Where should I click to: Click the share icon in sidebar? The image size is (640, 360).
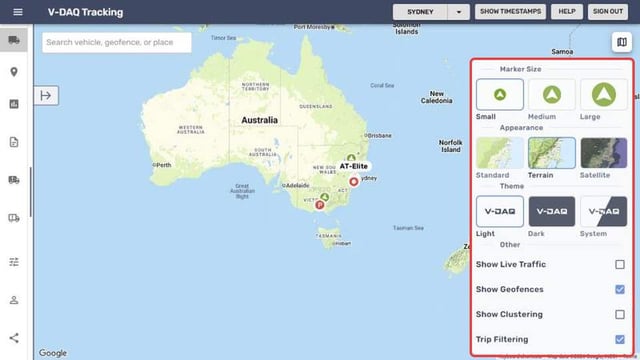point(14,338)
